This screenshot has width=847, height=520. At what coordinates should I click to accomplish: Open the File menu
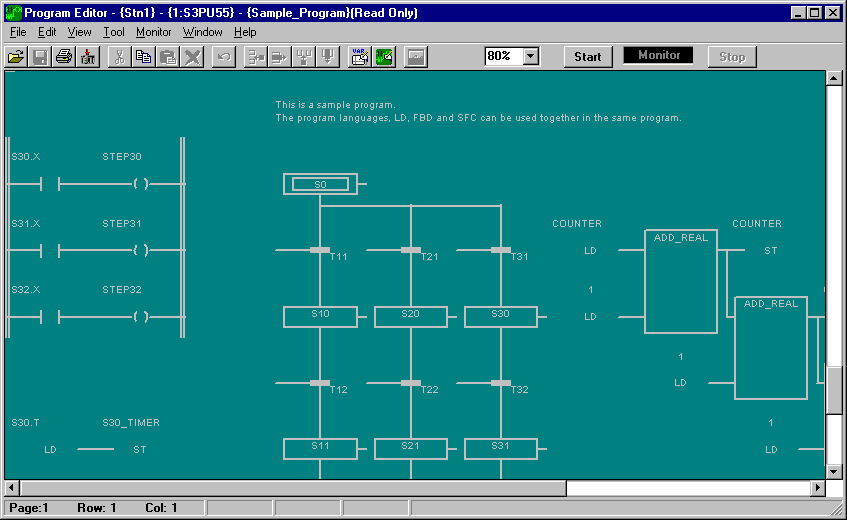(x=18, y=32)
